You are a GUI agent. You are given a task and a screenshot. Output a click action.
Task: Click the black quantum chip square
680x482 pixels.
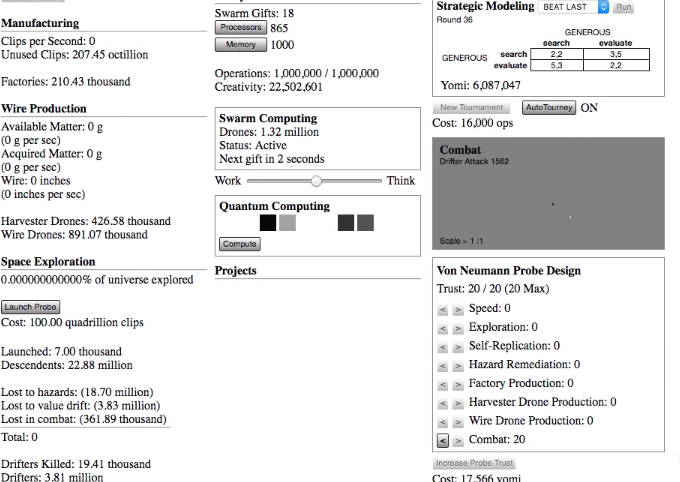[x=267, y=223]
